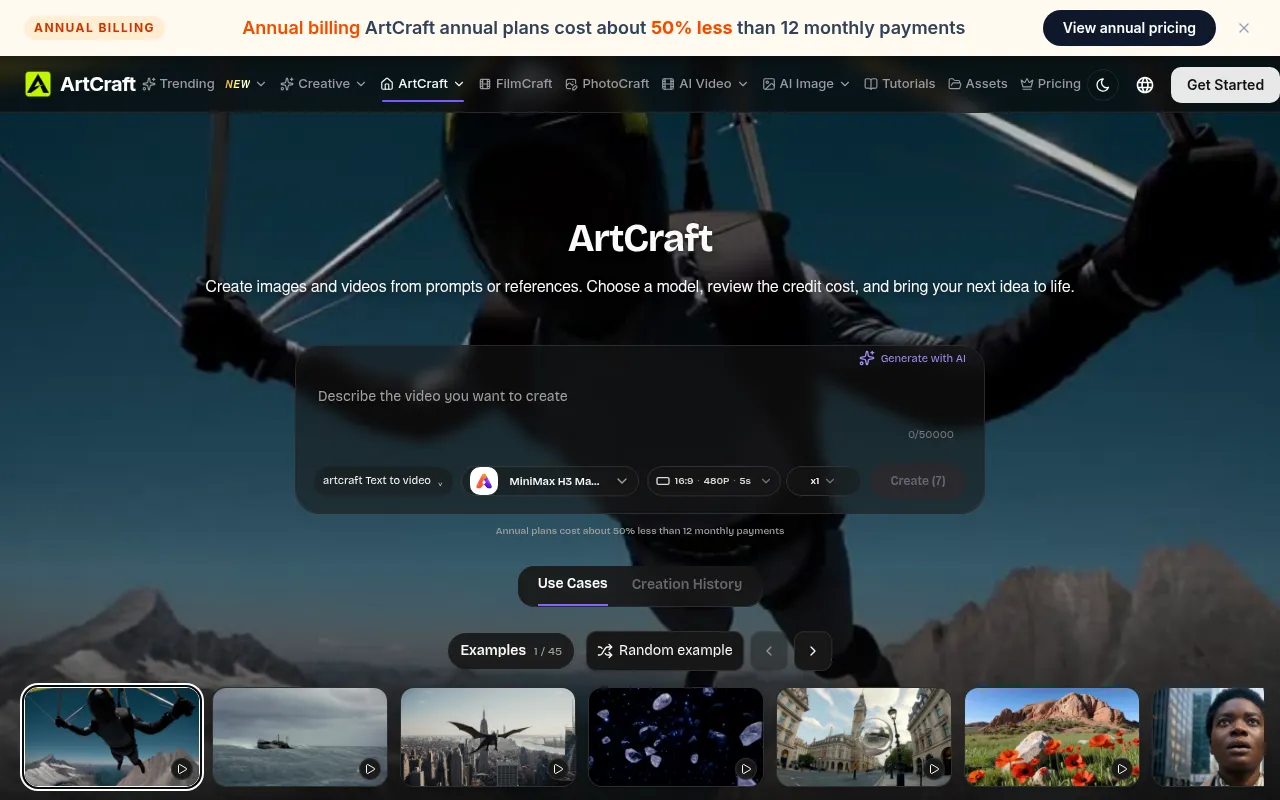This screenshot has width=1280, height=800.
Task: Play the dragon over city example
Action: (558, 768)
